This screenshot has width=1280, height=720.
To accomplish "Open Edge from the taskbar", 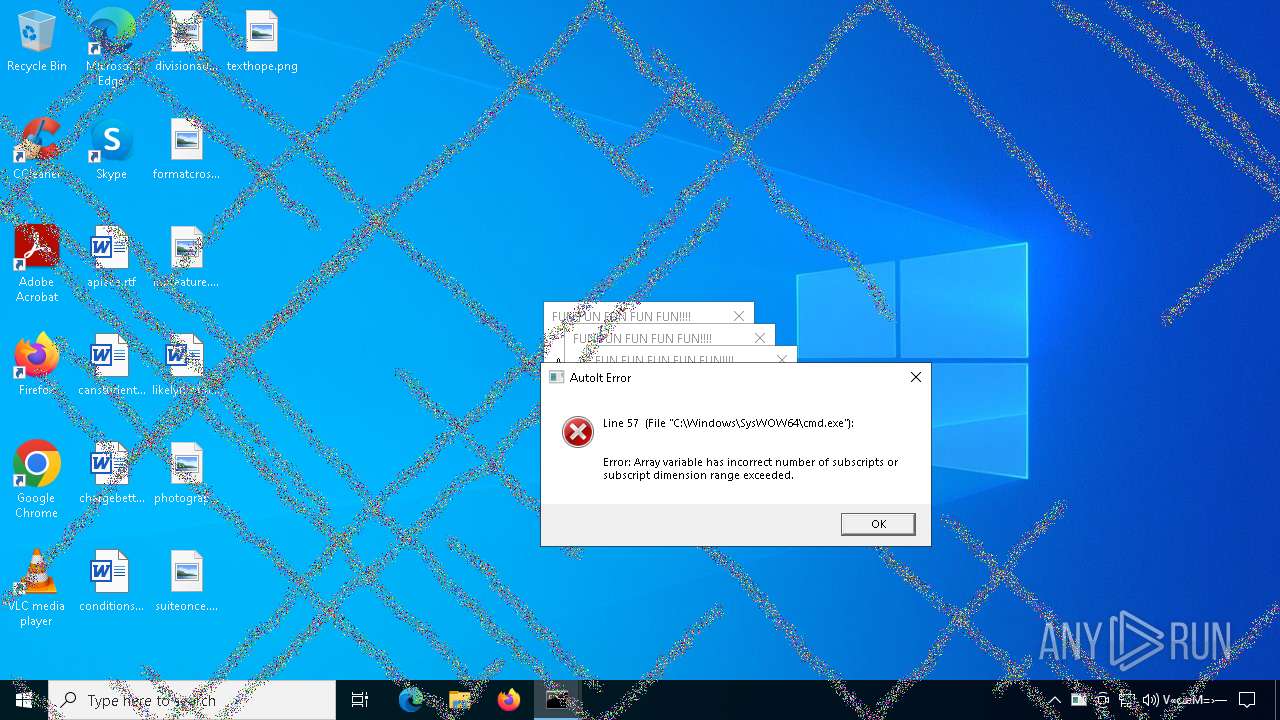I will 411,700.
